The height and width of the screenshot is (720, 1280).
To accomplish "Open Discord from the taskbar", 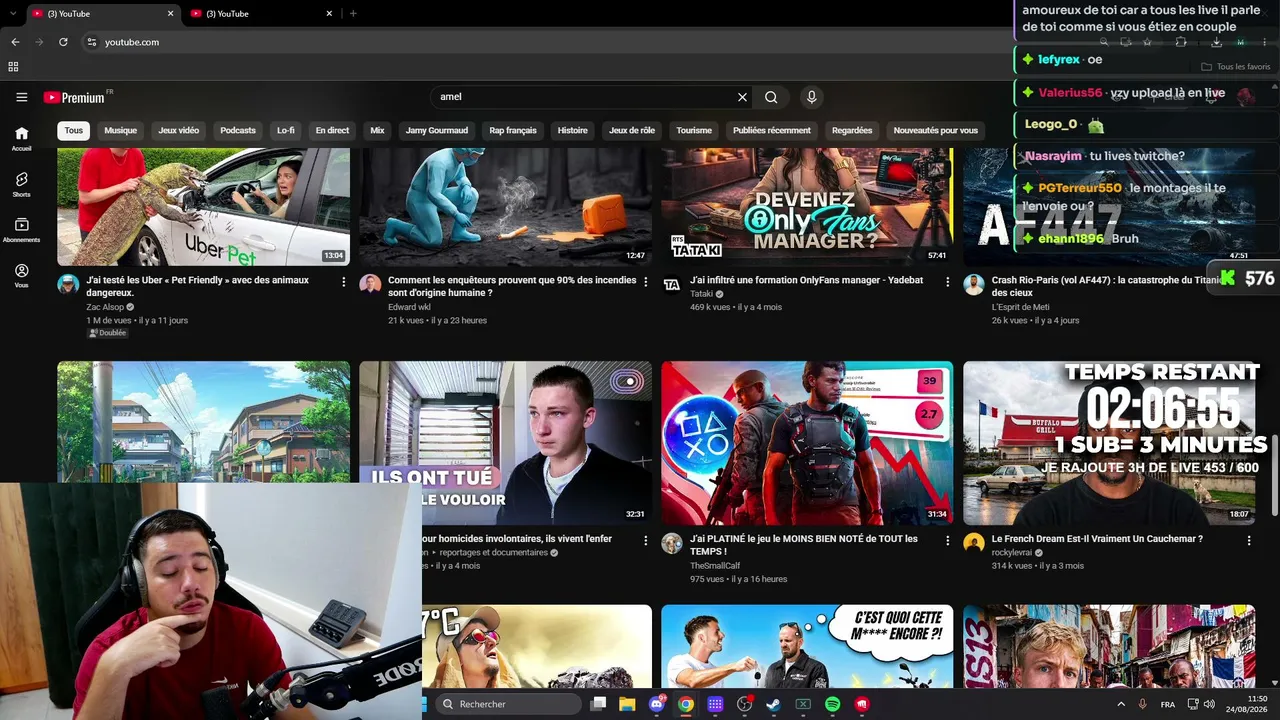I will point(656,704).
